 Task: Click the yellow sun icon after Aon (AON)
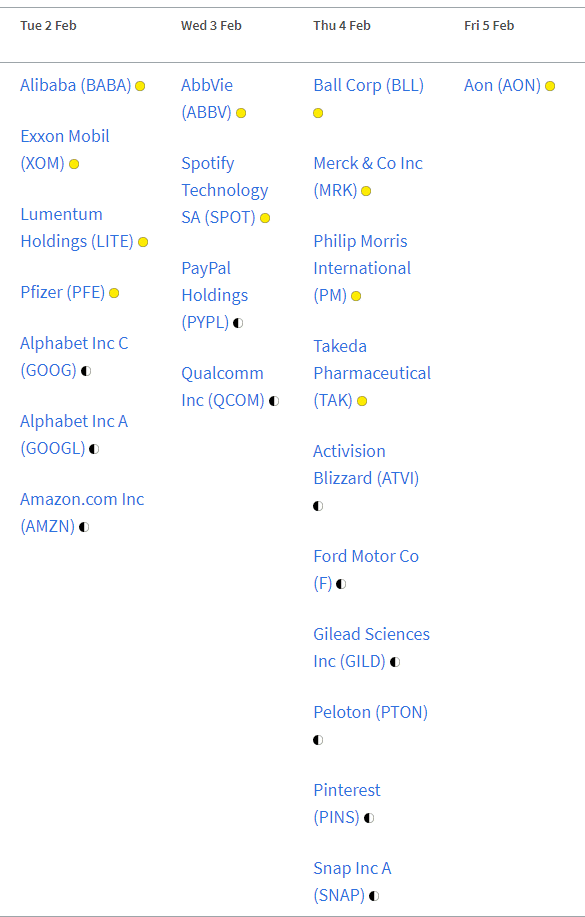tap(550, 86)
